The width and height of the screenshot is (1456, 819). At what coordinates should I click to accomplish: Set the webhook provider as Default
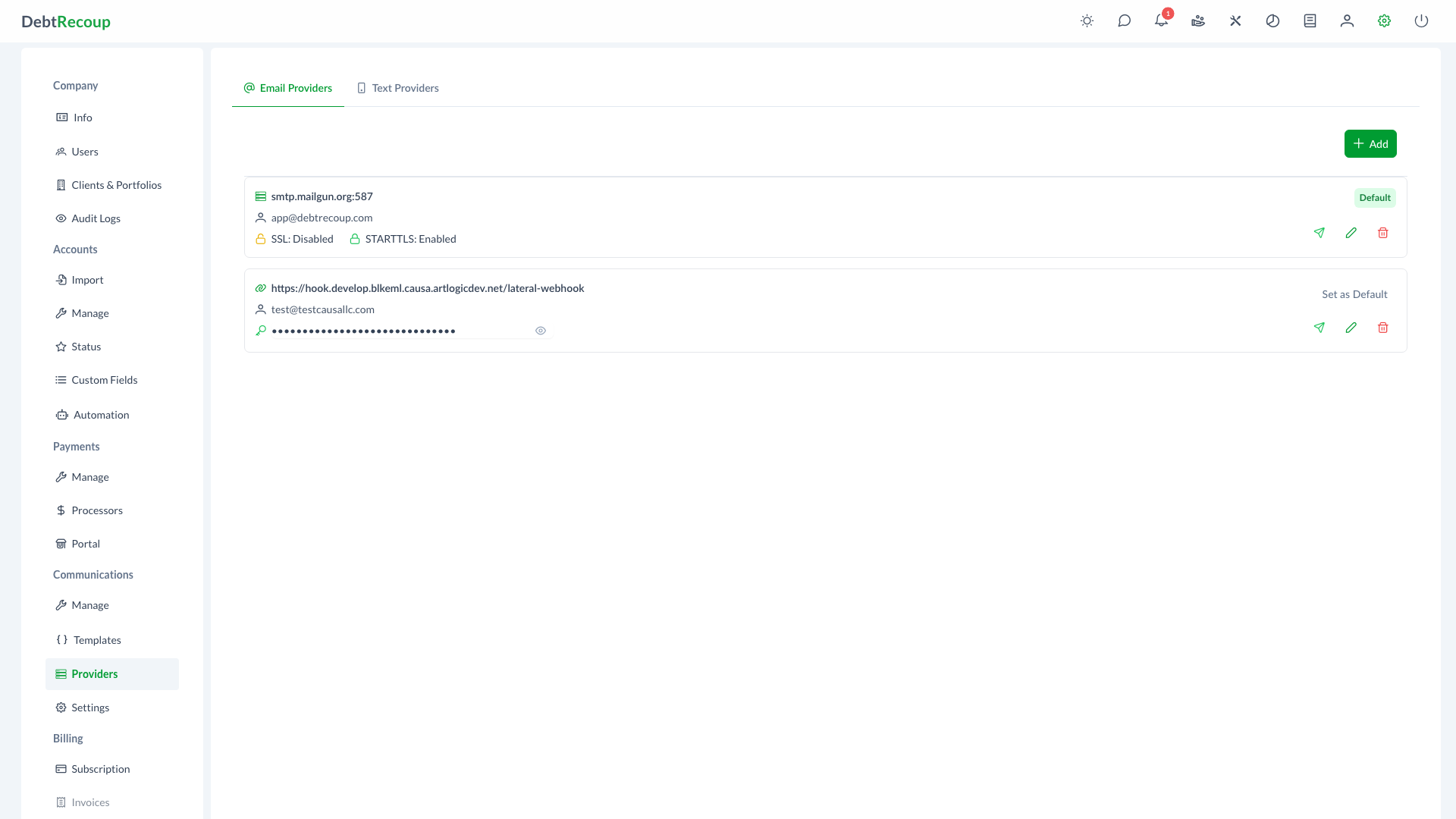tap(1354, 294)
